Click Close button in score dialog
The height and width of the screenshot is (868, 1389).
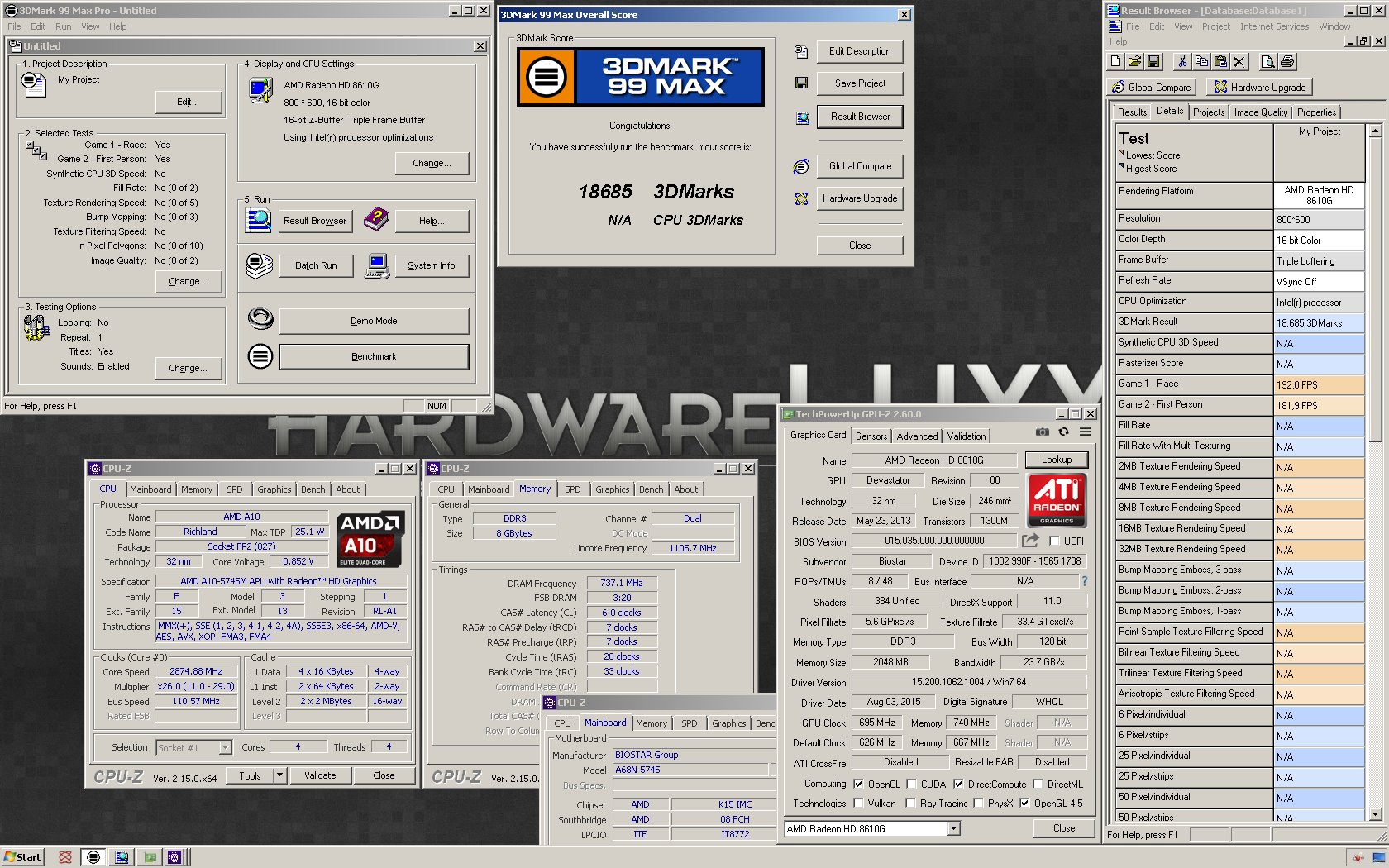click(860, 246)
